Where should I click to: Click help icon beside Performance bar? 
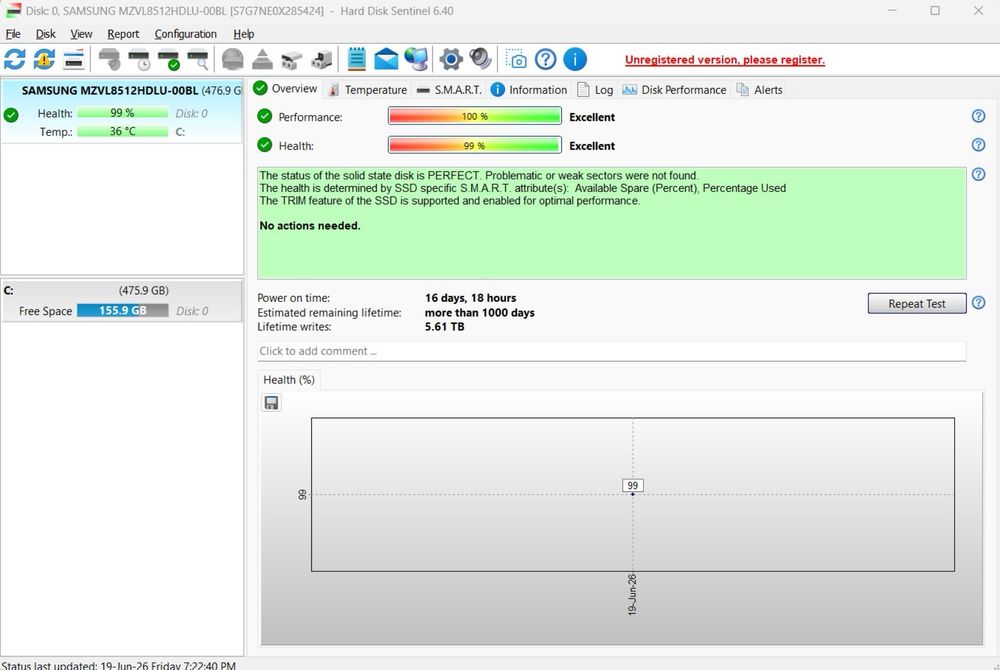(978, 116)
